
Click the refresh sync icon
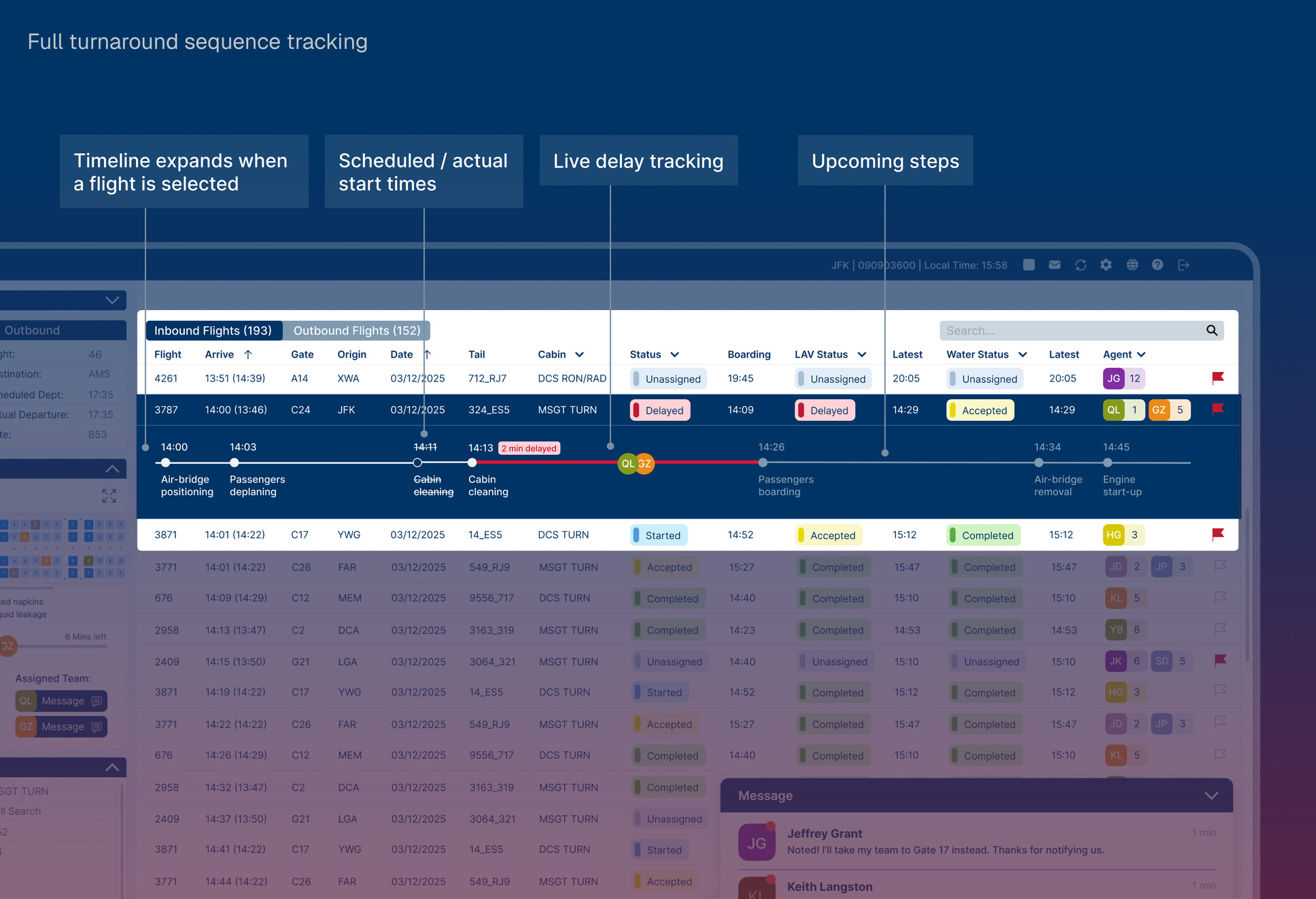tap(1081, 265)
